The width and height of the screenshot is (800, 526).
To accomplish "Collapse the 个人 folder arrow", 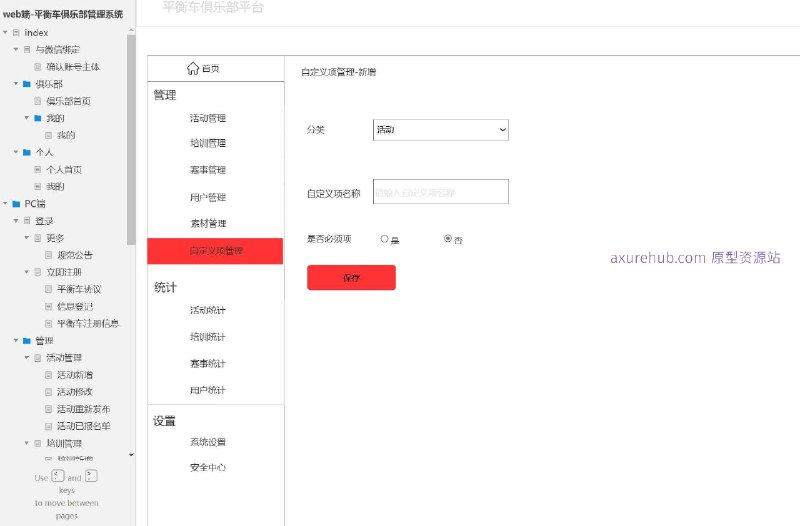I will (x=16, y=152).
